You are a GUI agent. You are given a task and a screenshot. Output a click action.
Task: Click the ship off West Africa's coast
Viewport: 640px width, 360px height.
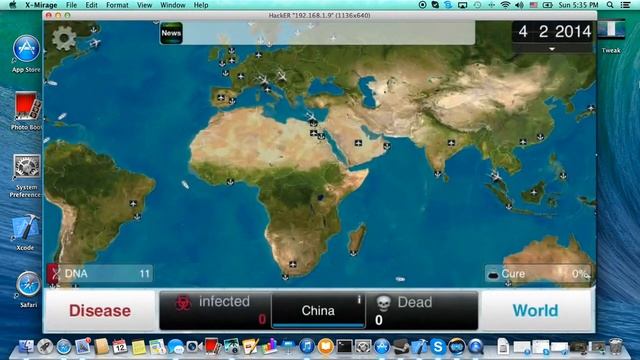coord(185,185)
